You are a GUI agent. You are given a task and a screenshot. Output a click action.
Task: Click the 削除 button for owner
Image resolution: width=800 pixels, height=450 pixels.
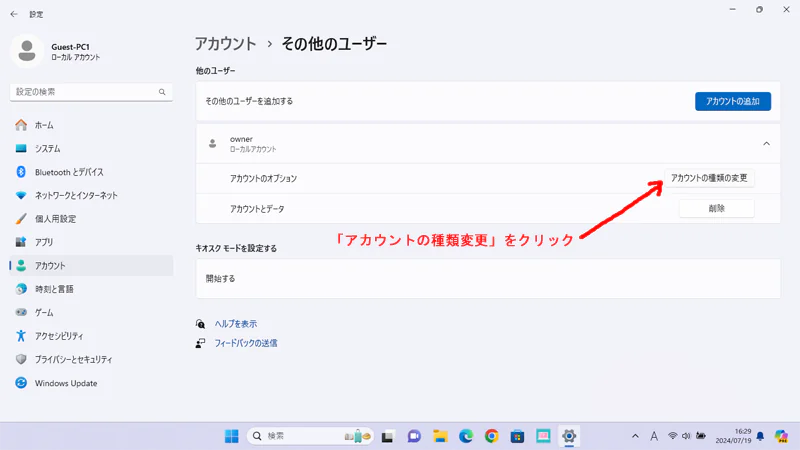[x=716, y=208]
